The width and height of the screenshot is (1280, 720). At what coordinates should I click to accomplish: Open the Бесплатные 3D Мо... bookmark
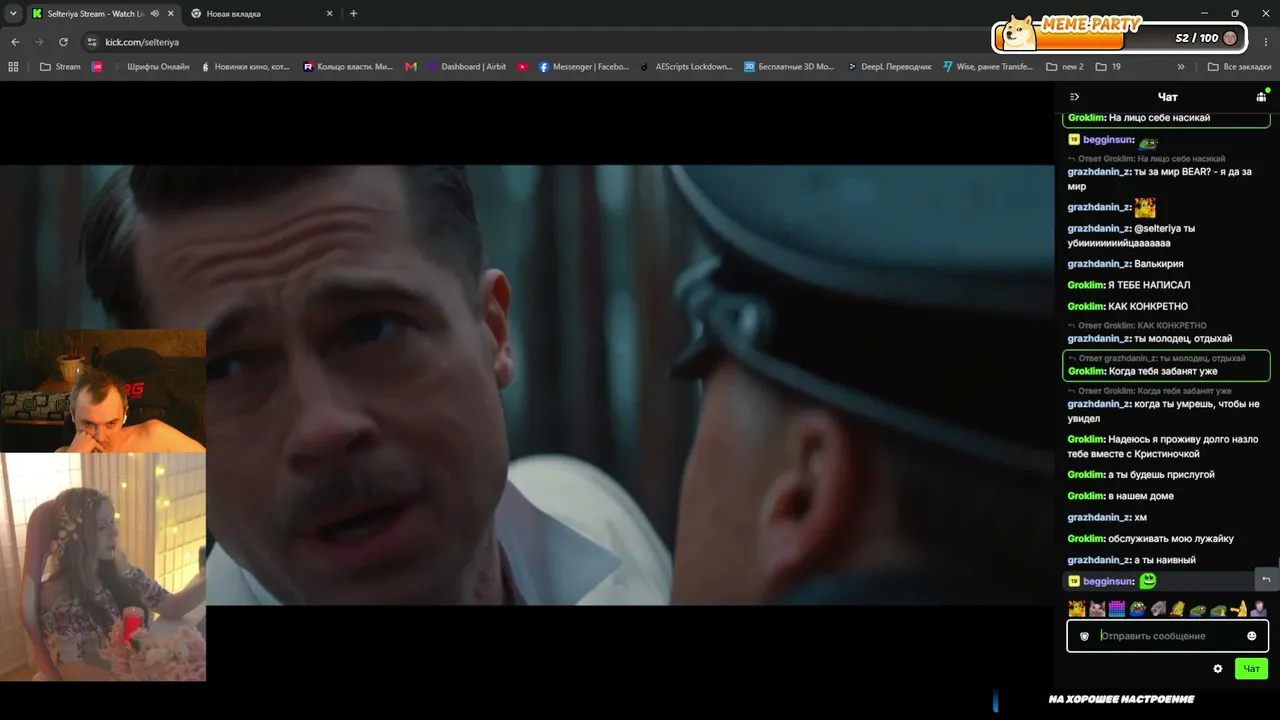pos(789,67)
